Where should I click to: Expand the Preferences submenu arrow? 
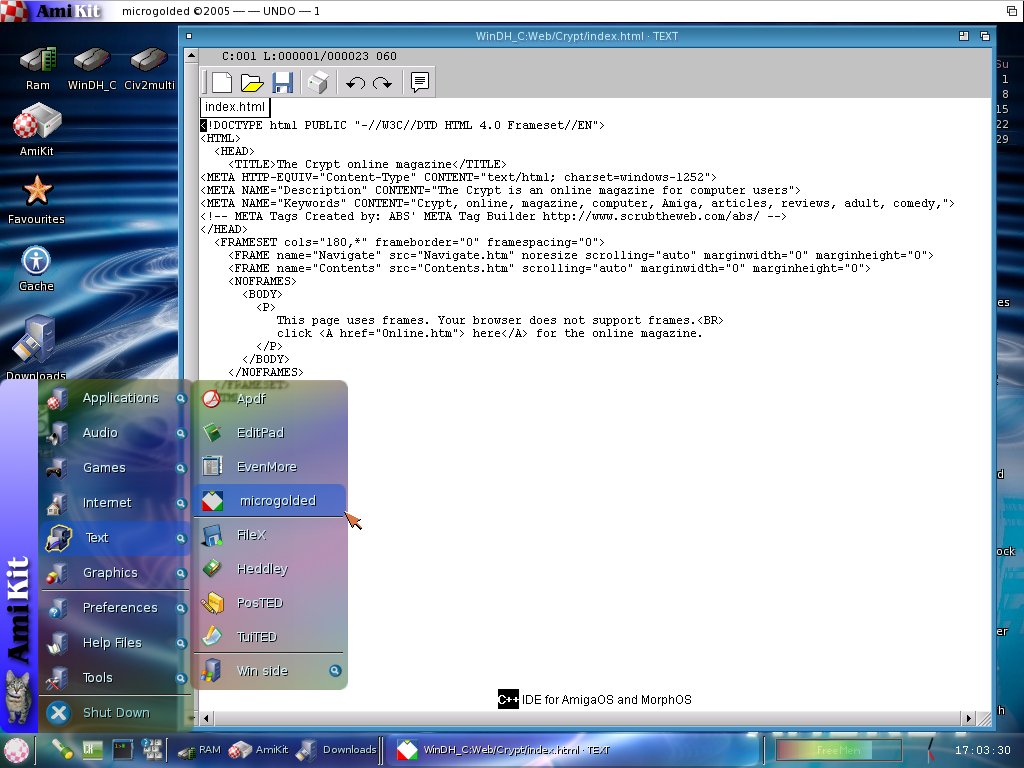pos(181,608)
